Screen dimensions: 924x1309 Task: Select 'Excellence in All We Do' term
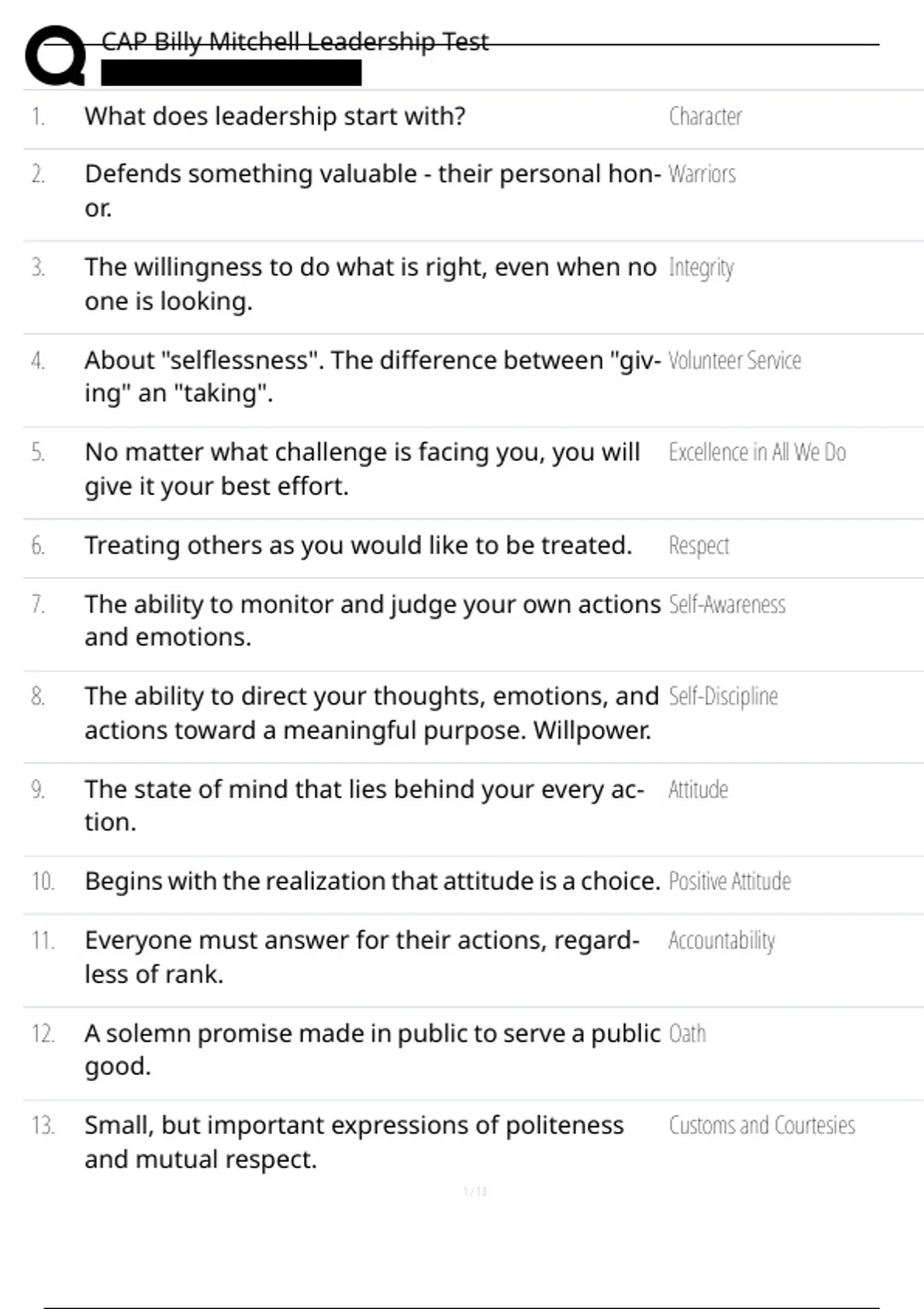pyautogui.click(x=757, y=452)
